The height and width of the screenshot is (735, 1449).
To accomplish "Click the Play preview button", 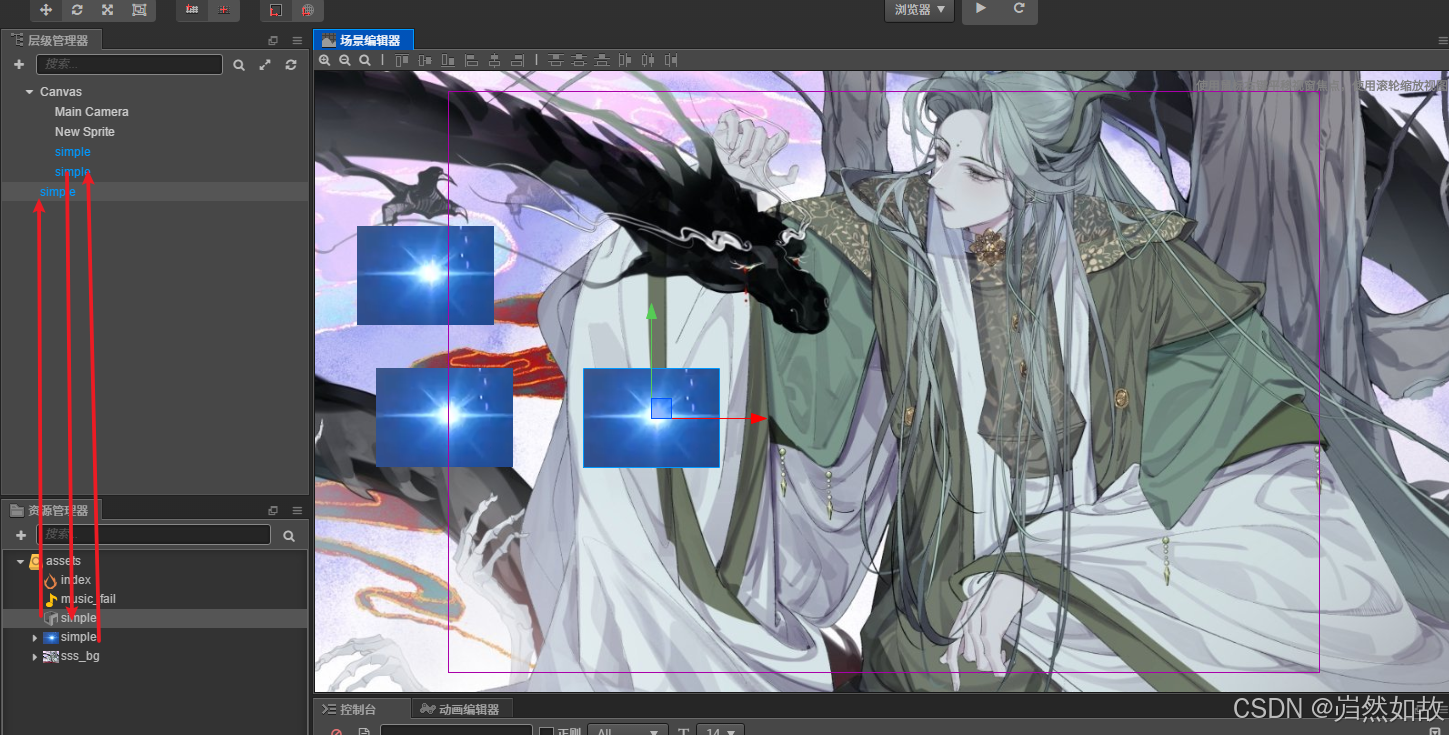I will pyautogui.click(x=981, y=9).
